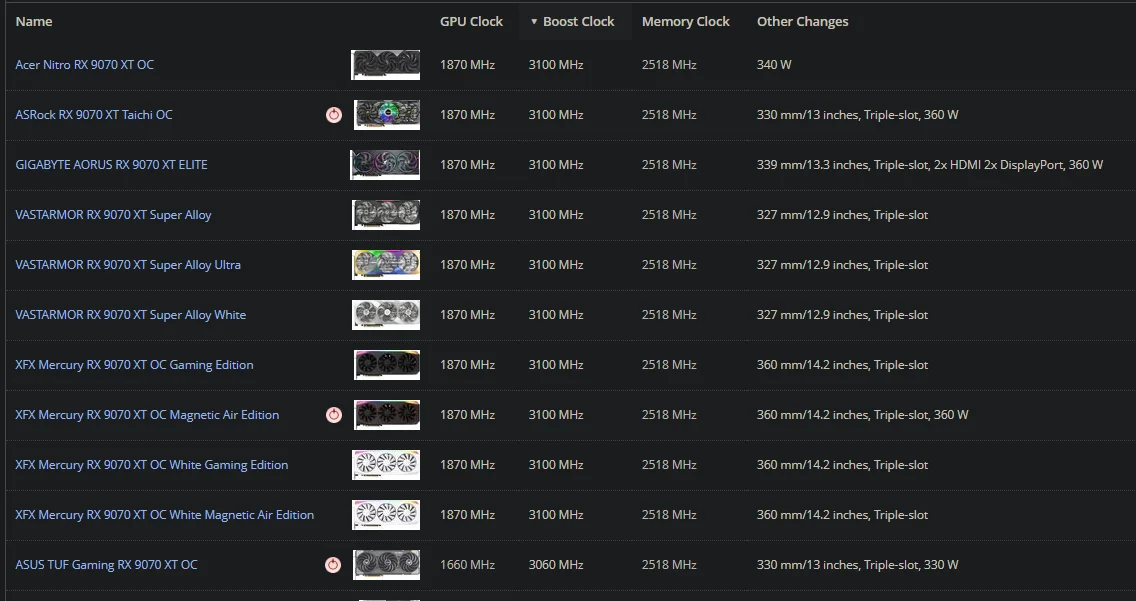Open XFX Mercury OC White Magnetic Air Edition link
The image size is (1136, 601).
pyautogui.click(x=164, y=515)
